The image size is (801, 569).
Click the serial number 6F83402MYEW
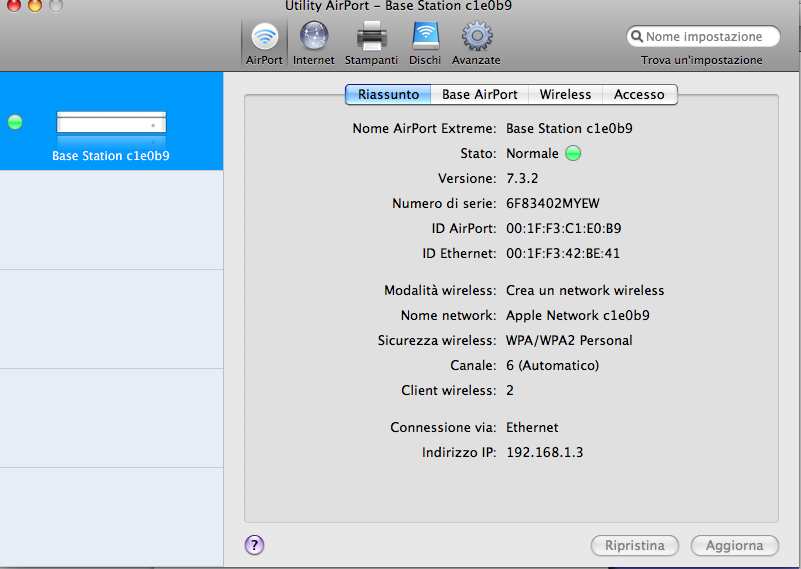[553, 203]
